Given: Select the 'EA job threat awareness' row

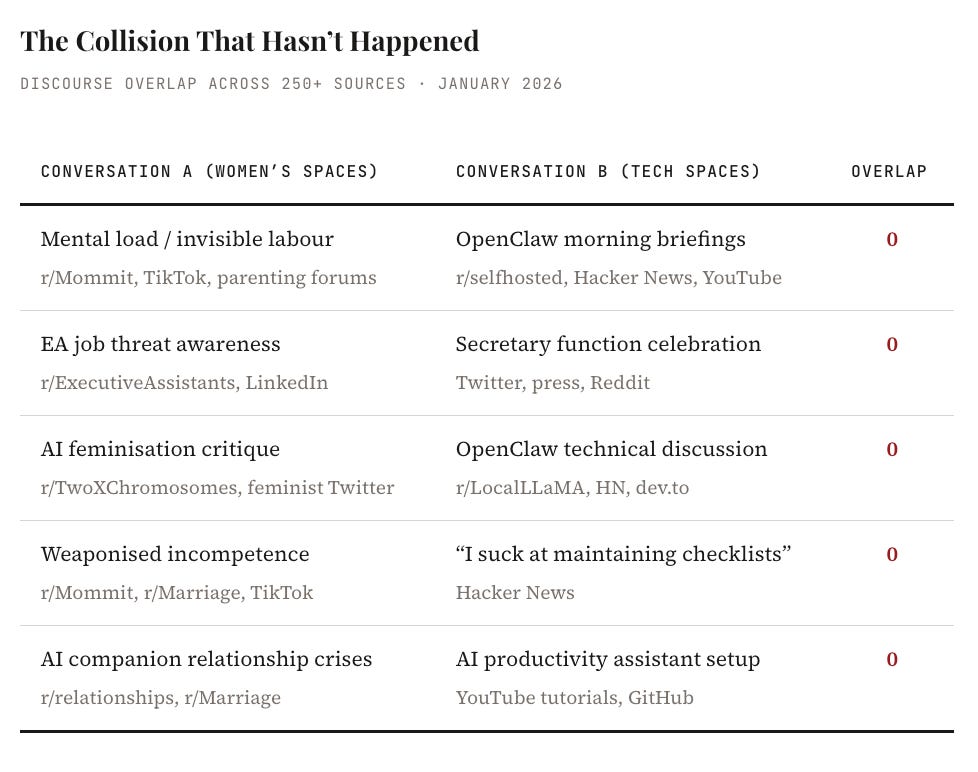Looking at the screenshot, I should tap(487, 363).
